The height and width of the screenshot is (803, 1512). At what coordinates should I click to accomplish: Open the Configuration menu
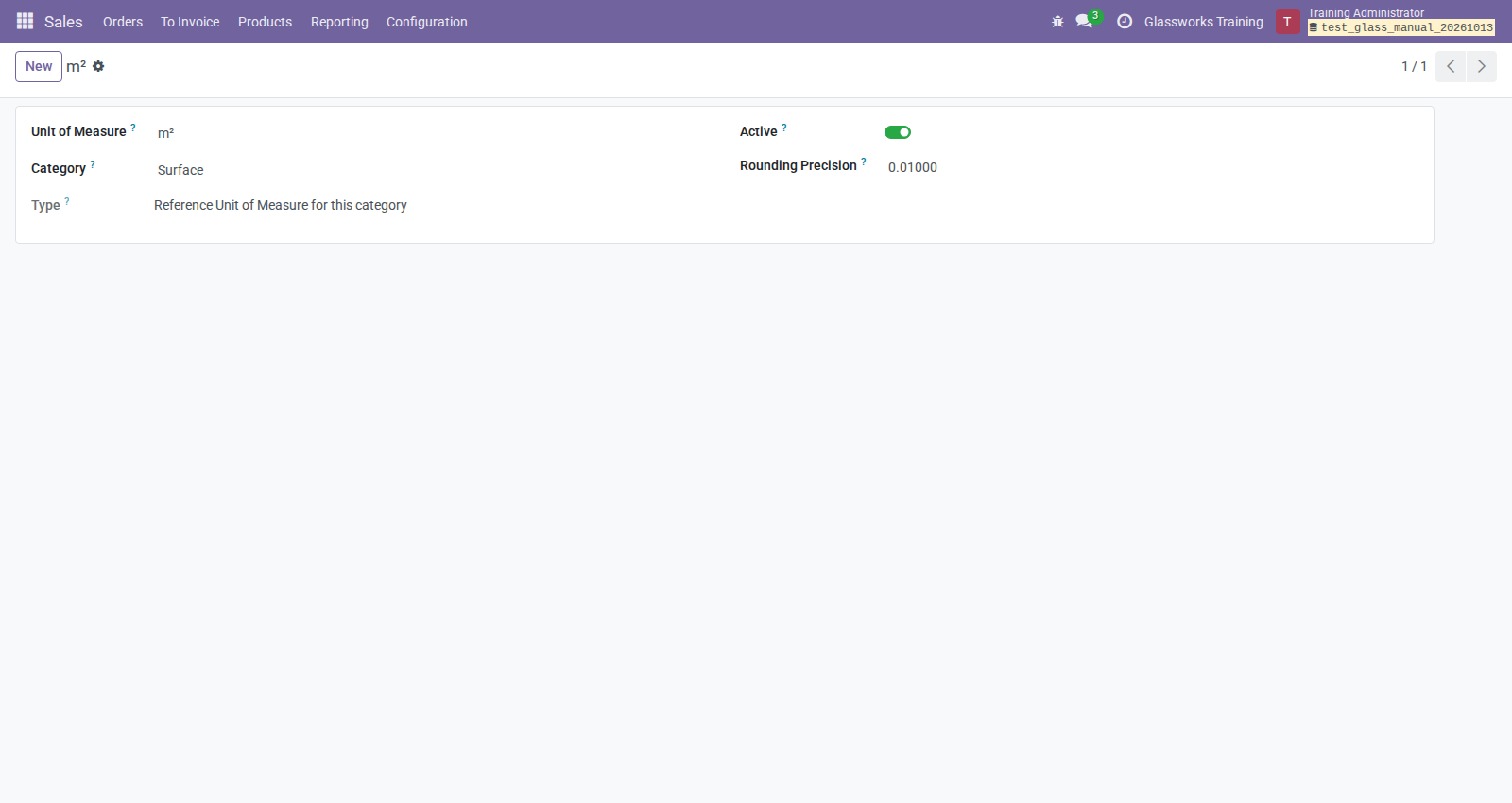point(427,22)
